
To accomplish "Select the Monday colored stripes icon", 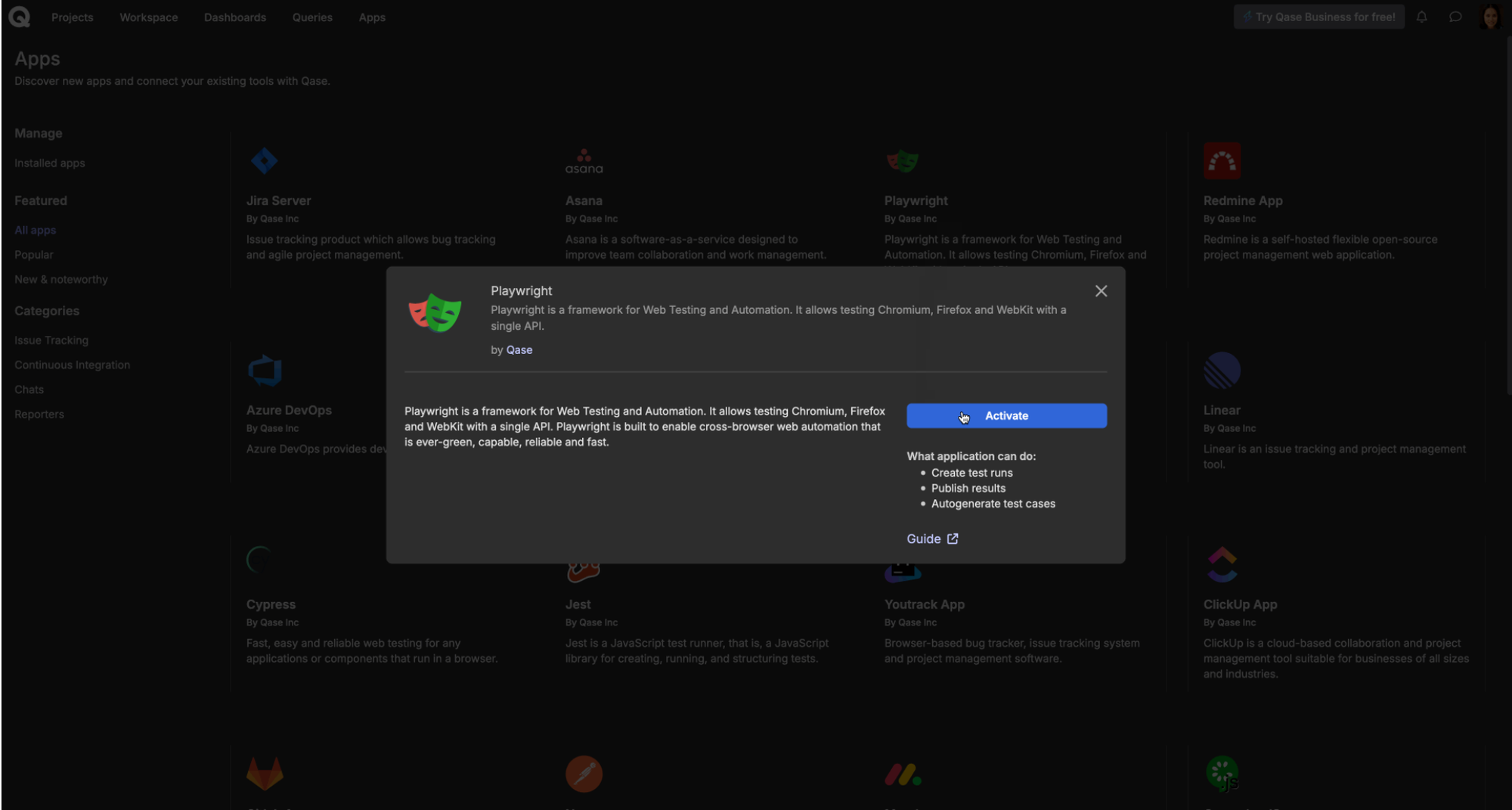I will coord(903,774).
